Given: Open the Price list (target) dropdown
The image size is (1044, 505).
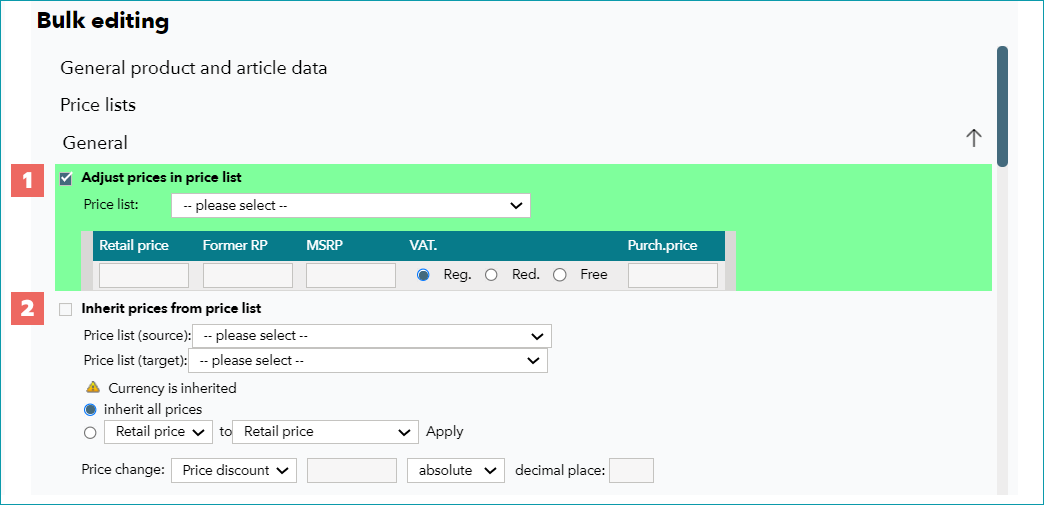Looking at the screenshot, I should point(368,360).
